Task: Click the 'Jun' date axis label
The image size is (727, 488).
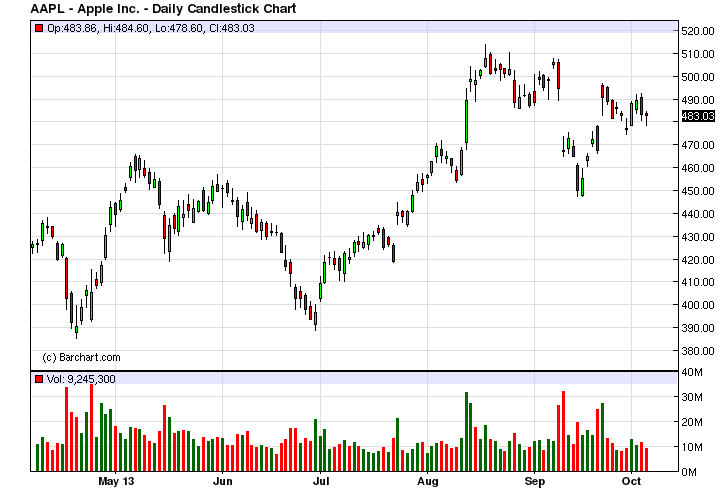Action: [223, 482]
